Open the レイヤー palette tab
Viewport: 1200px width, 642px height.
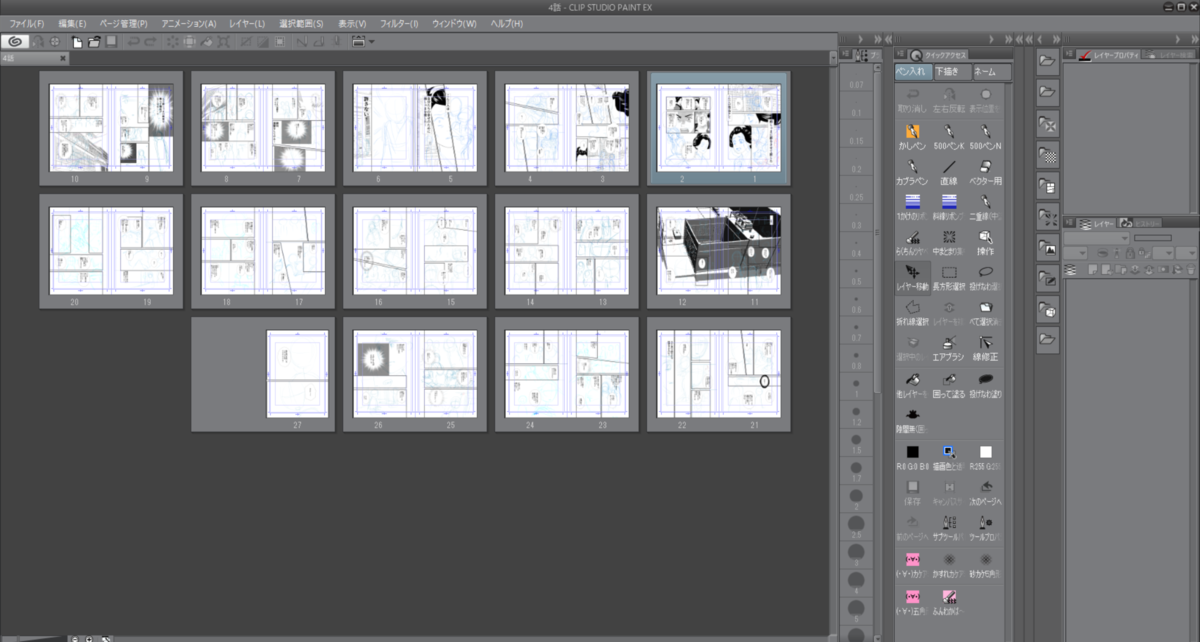(1096, 222)
